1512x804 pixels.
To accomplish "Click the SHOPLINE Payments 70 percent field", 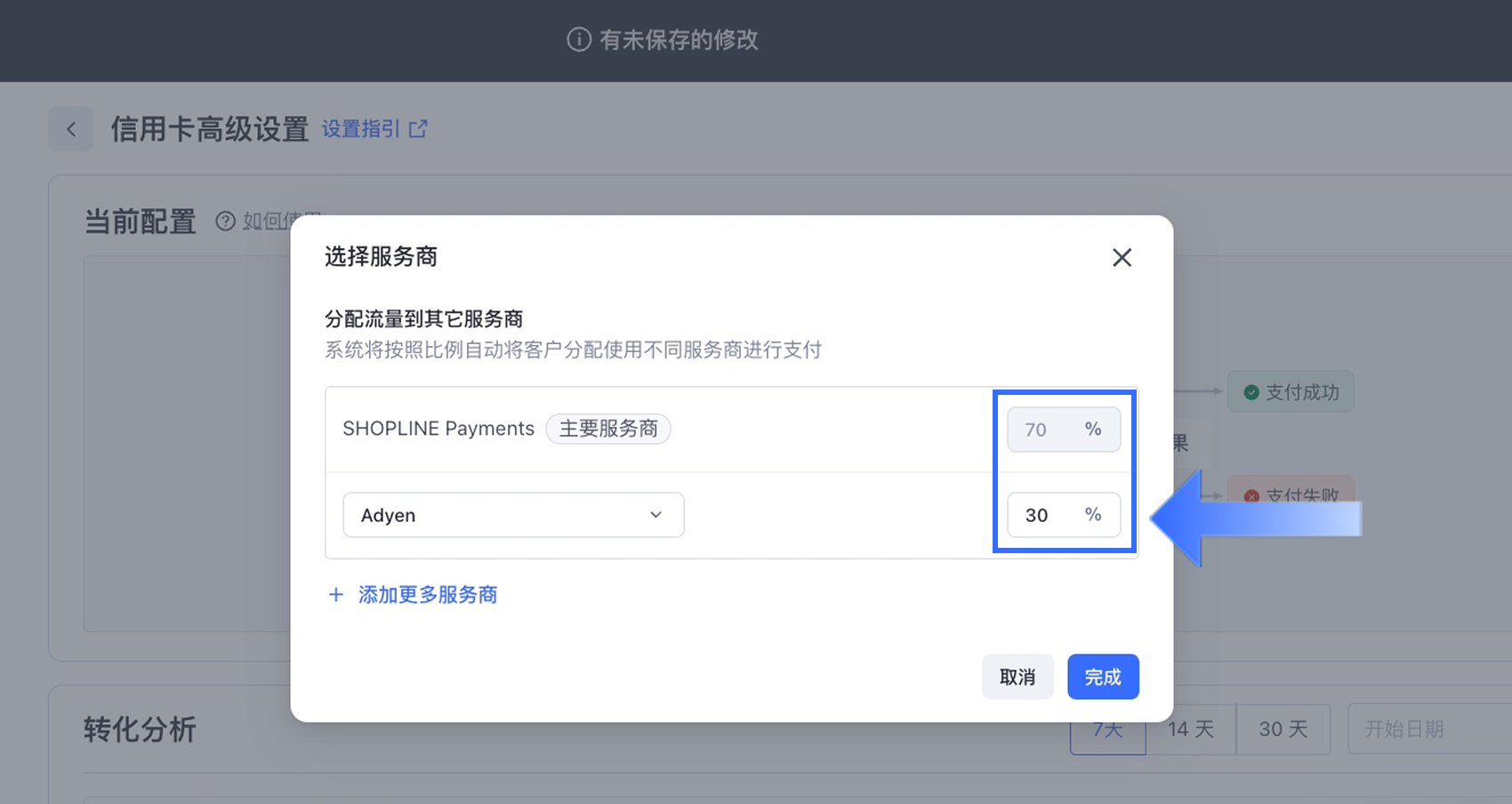I will coord(1064,430).
